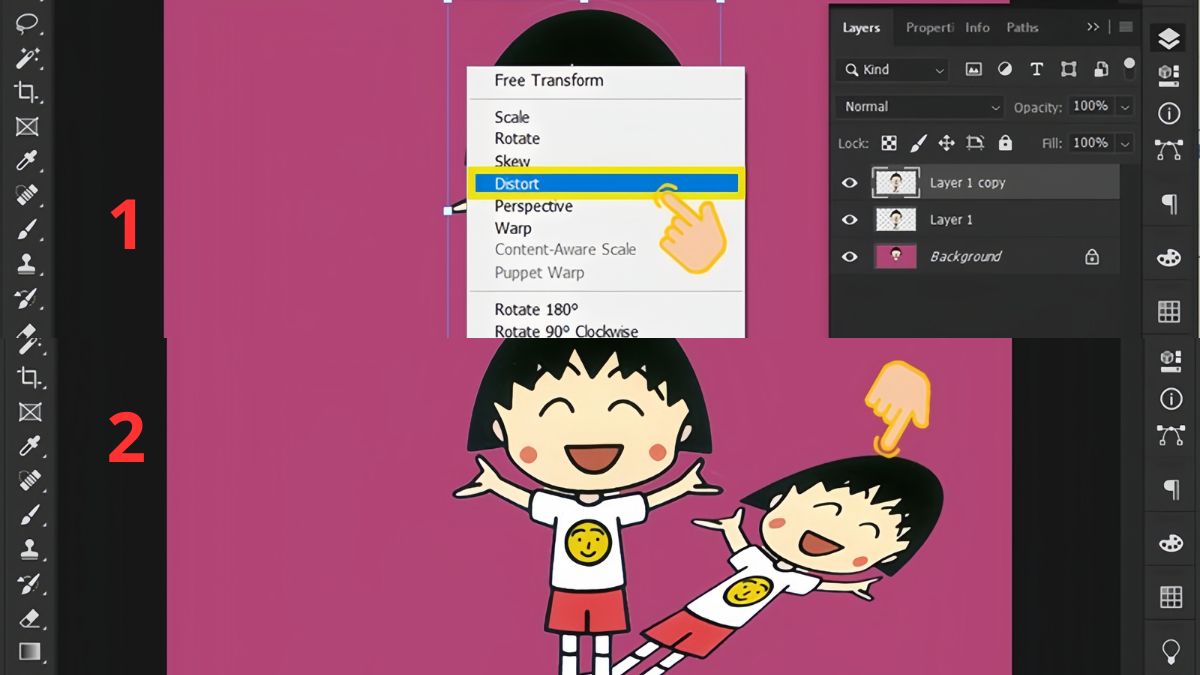Click the Opacity 100% value field
The width and height of the screenshot is (1200, 675).
[x=1090, y=106]
